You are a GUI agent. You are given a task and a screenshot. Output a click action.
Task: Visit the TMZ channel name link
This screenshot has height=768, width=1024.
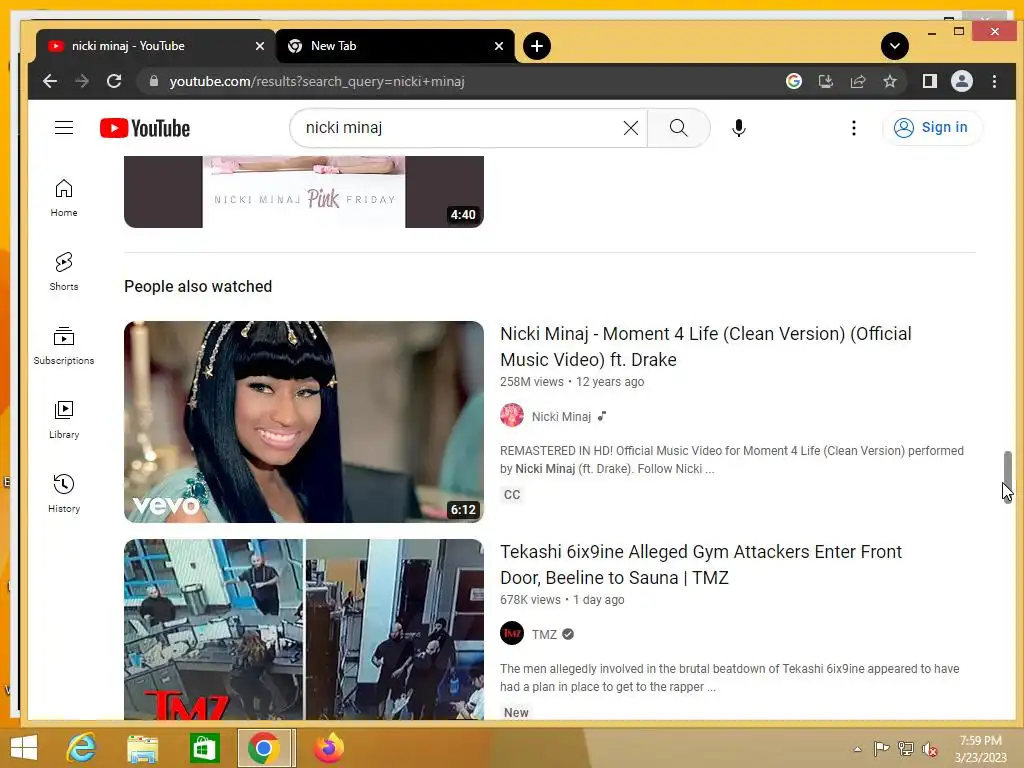(x=544, y=634)
